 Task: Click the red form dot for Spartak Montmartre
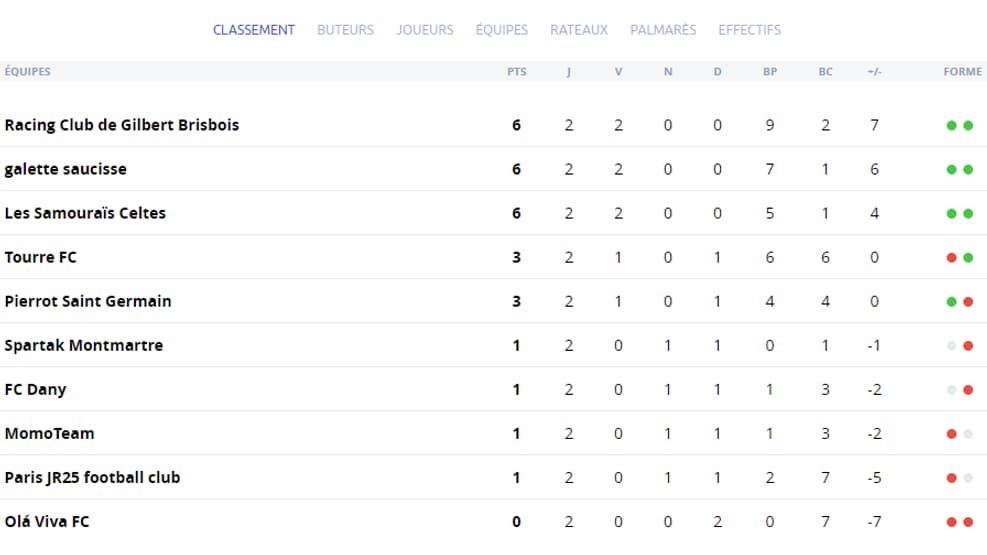tap(968, 345)
